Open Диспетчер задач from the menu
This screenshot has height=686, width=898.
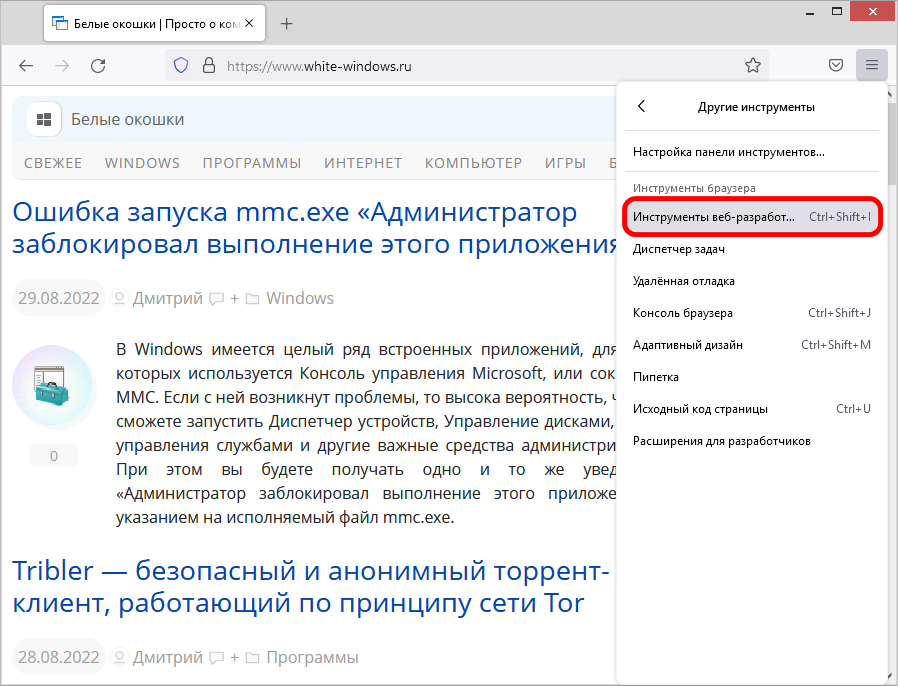[x=751, y=249]
